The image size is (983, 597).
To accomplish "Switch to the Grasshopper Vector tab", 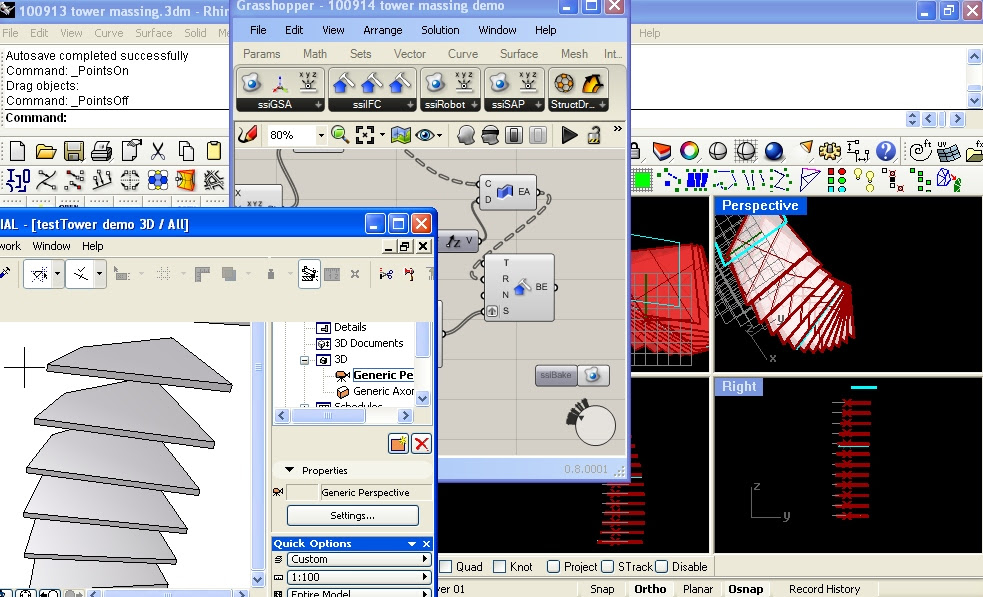I will 409,54.
